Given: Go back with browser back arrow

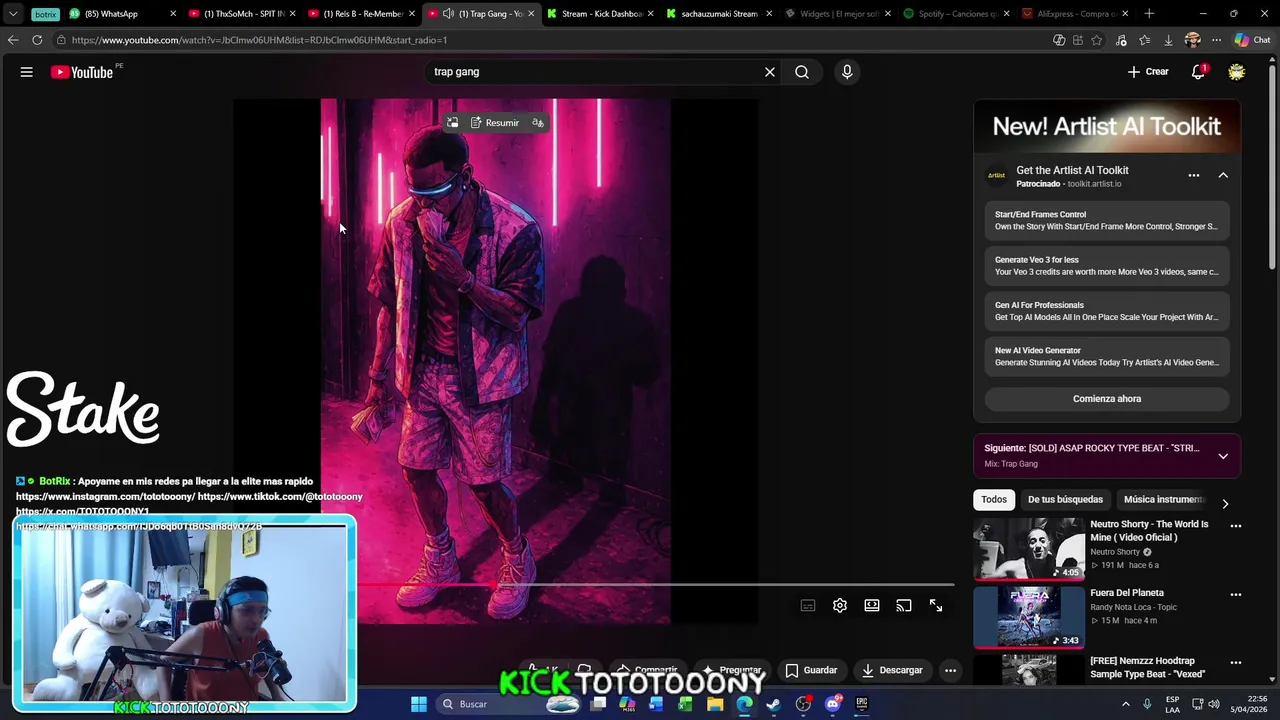Looking at the screenshot, I should pos(13,40).
